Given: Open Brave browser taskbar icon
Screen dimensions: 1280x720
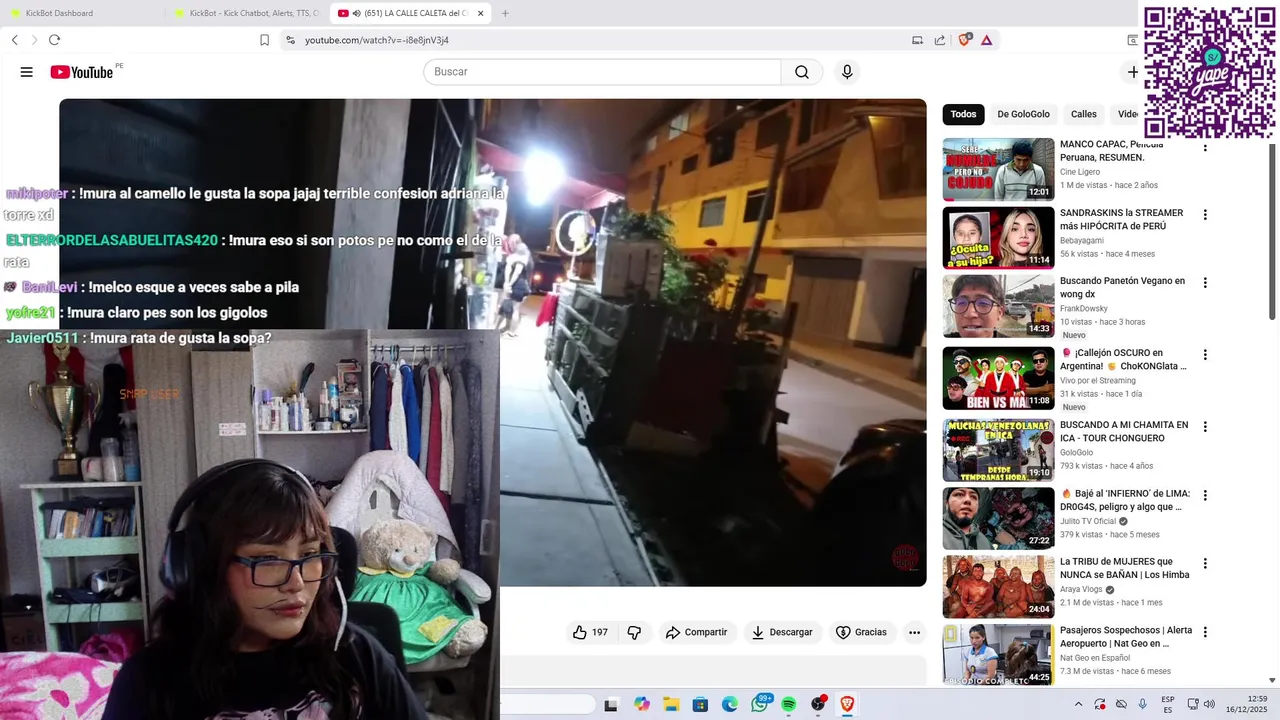Looking at the screenshot, I should [847, 704].
